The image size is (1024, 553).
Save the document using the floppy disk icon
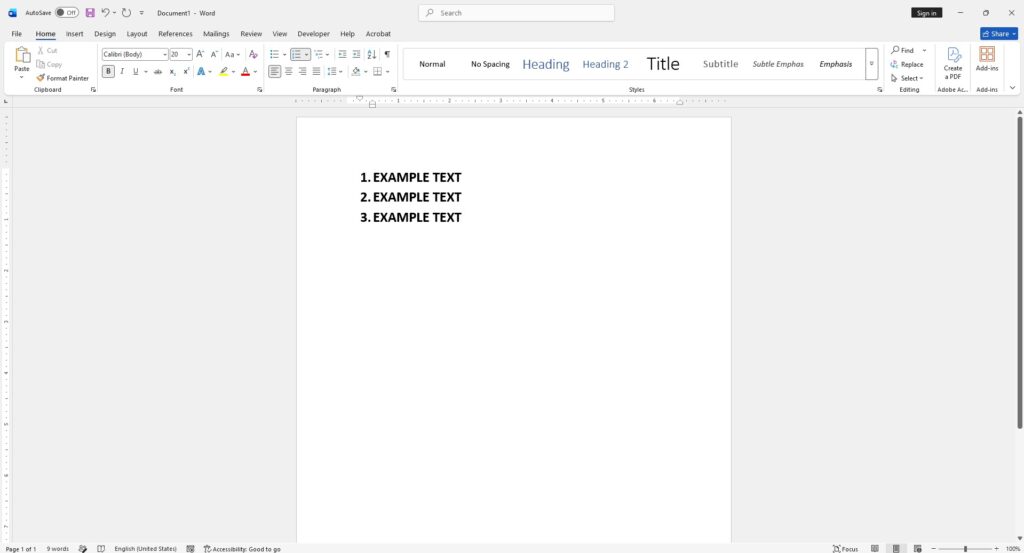90,12
